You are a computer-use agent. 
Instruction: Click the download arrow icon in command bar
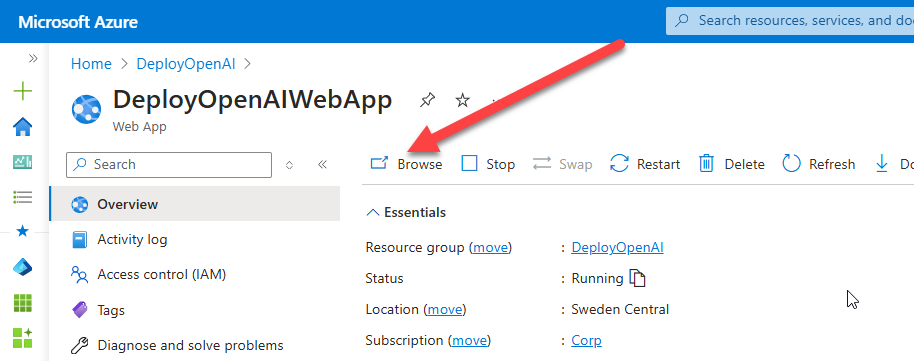pos(882,164)
